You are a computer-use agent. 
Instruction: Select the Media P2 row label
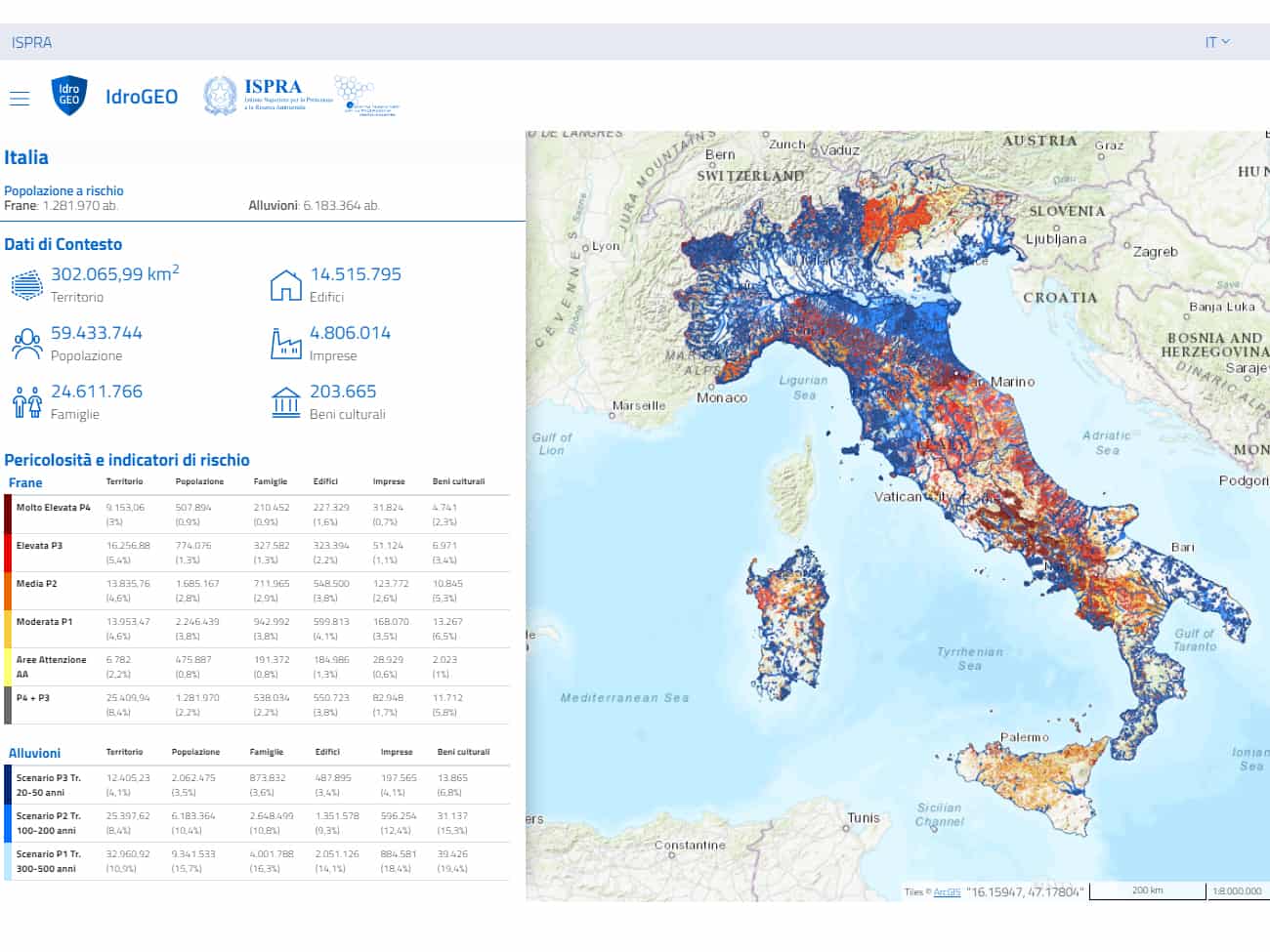[36, 584]
